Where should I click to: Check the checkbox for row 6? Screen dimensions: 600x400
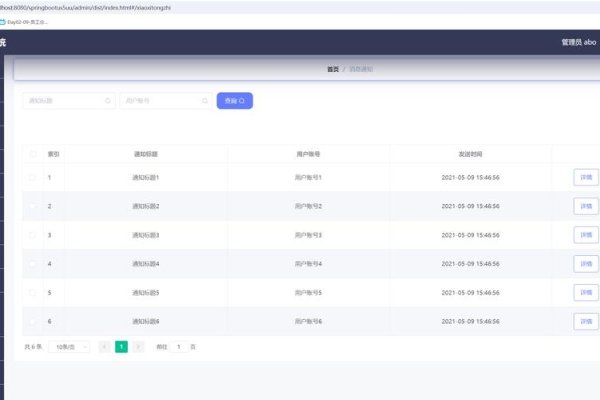tap(33, 321)
